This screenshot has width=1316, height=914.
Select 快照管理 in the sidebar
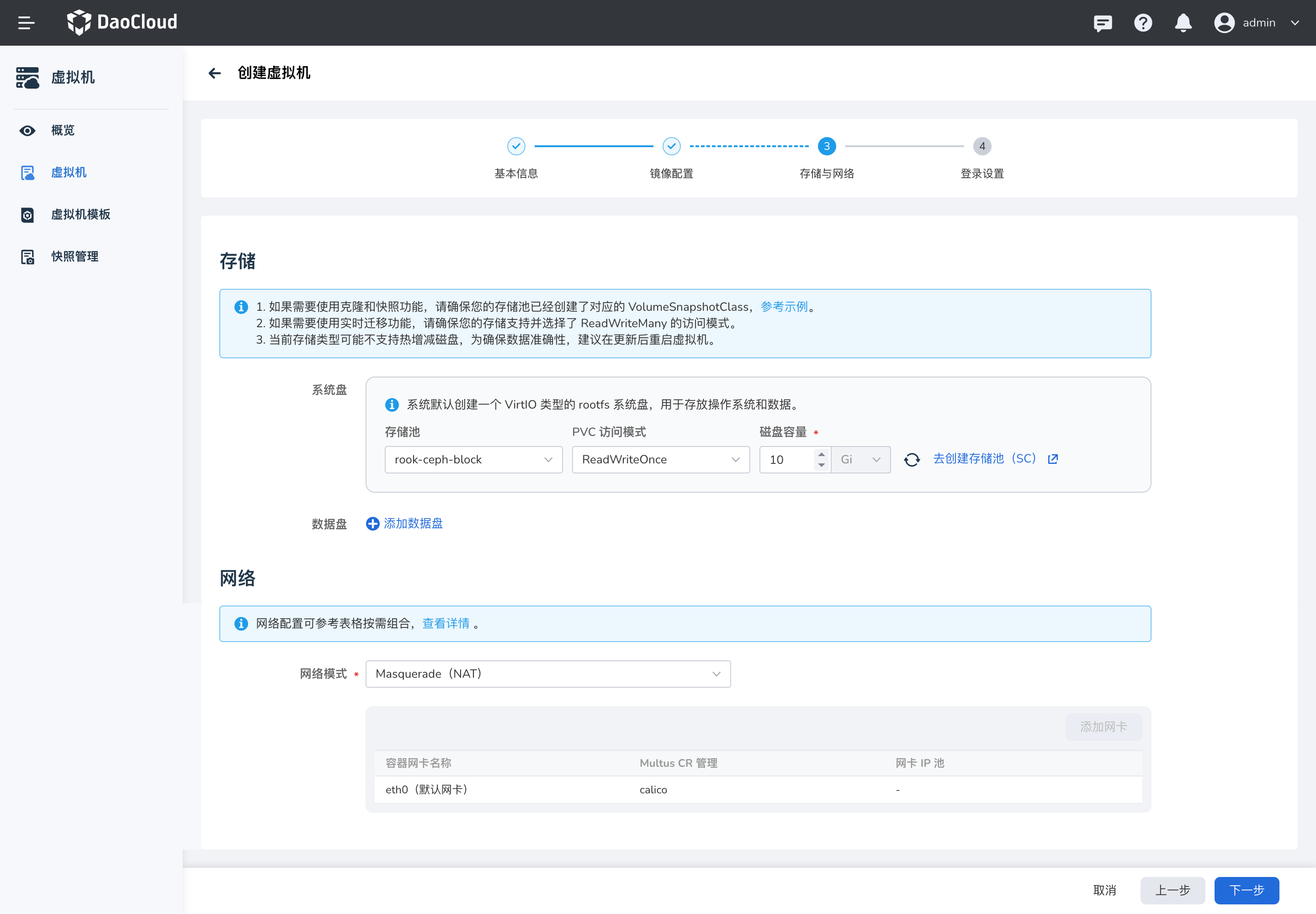click(74, 256)
